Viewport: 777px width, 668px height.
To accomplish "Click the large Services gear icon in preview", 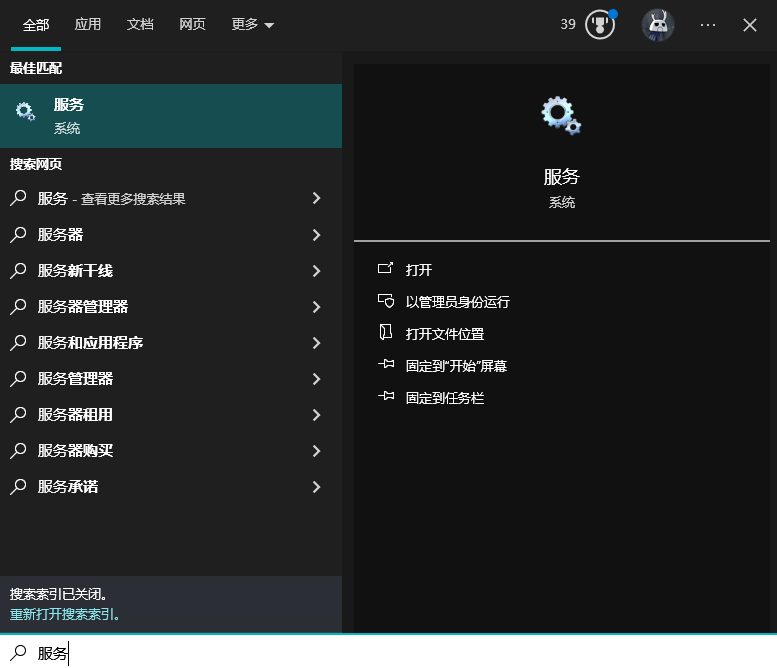I will click(561, 115).
